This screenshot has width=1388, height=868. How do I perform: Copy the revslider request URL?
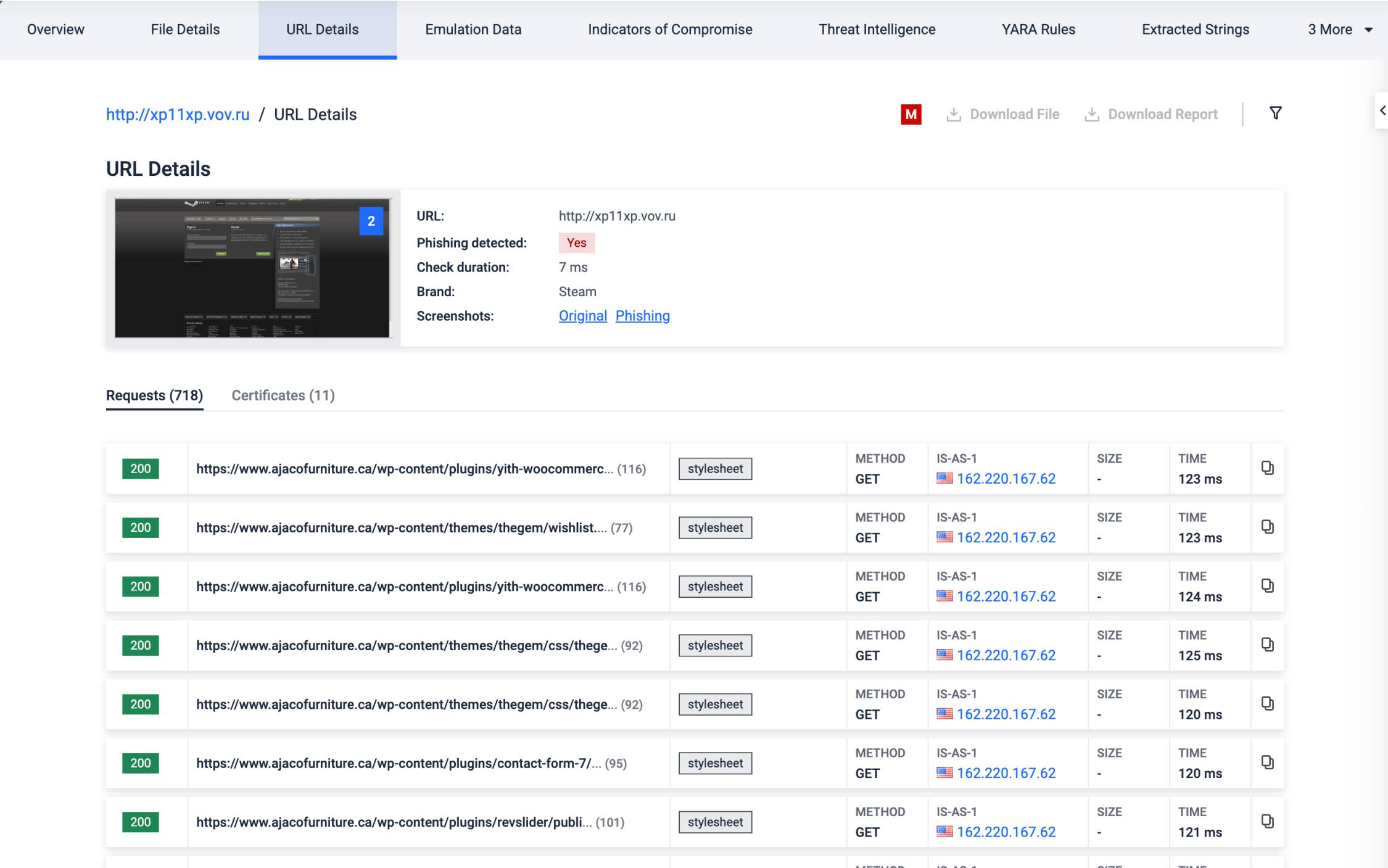point(1268,822)
